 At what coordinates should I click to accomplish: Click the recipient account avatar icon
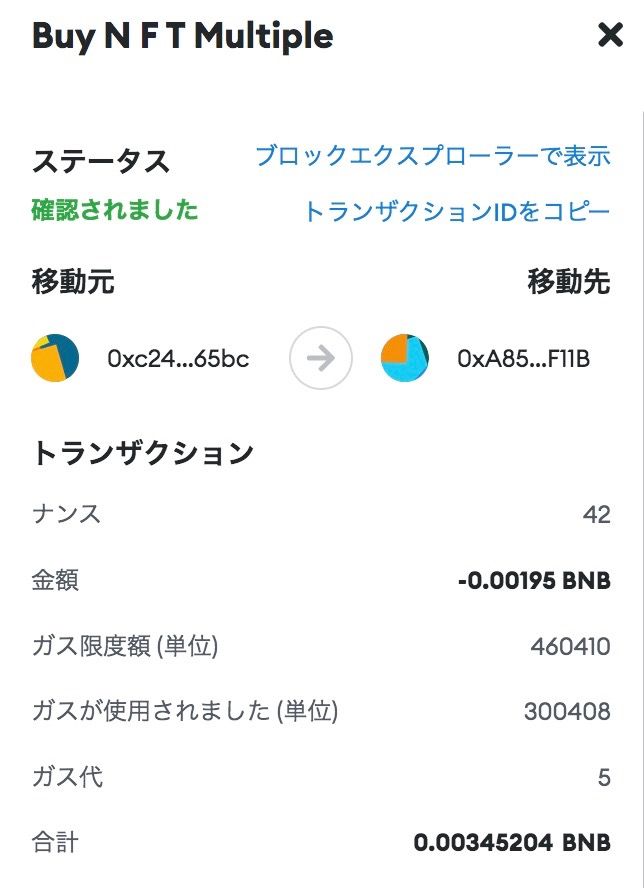405,358
